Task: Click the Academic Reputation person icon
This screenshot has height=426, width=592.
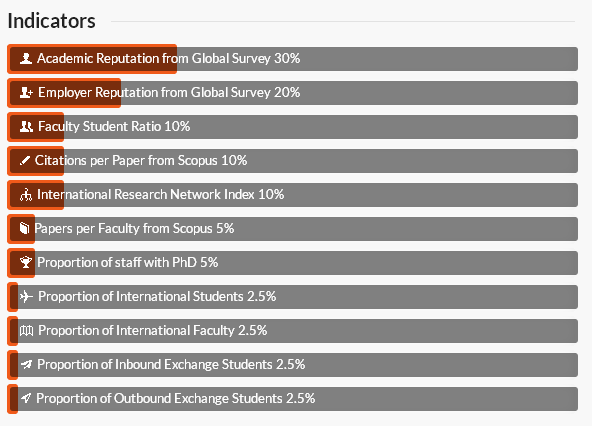Action: pyautogui.click(x=26, y=59)
